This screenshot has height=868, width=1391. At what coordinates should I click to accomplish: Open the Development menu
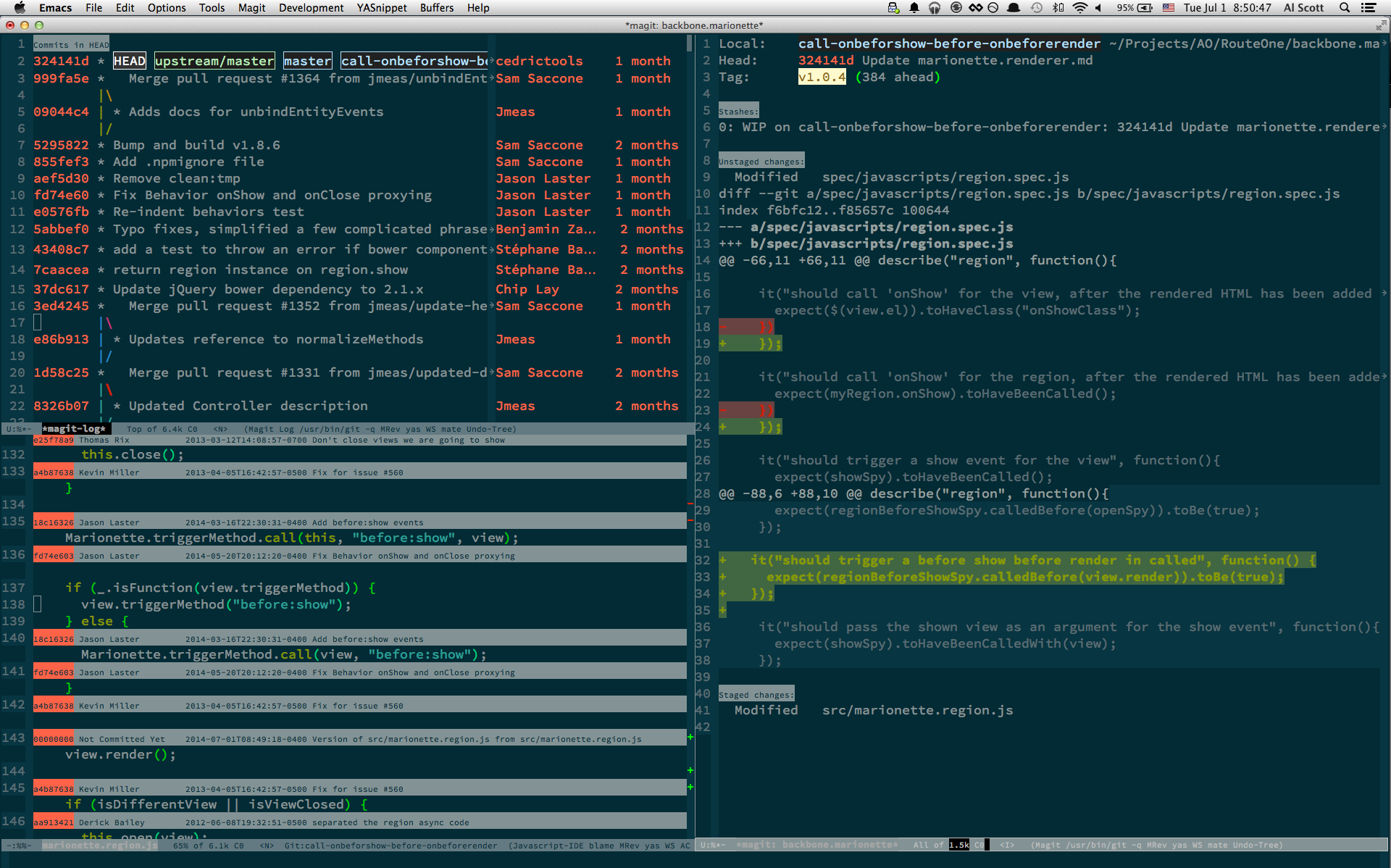pyautogui.click(x=312, y=8)
